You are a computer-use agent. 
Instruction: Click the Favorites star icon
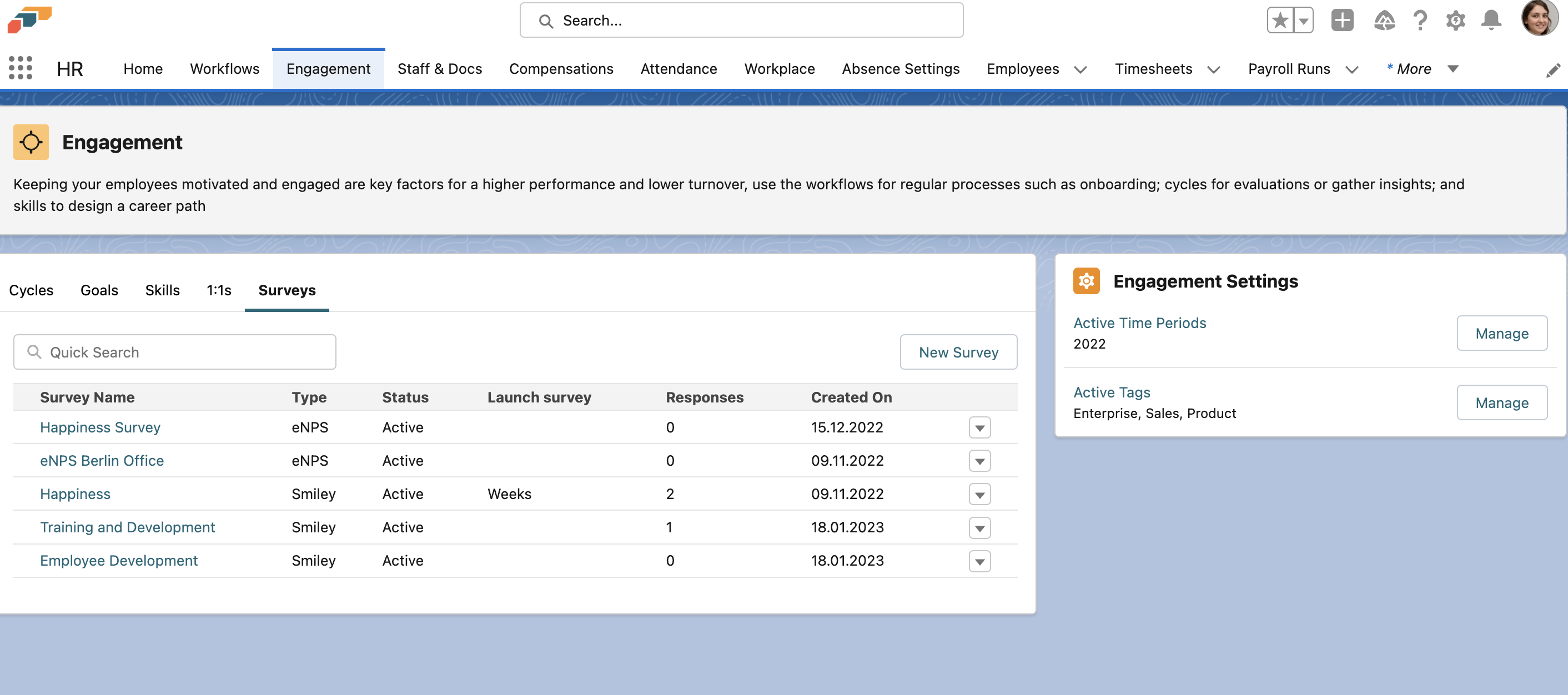tap(1280, 21)
